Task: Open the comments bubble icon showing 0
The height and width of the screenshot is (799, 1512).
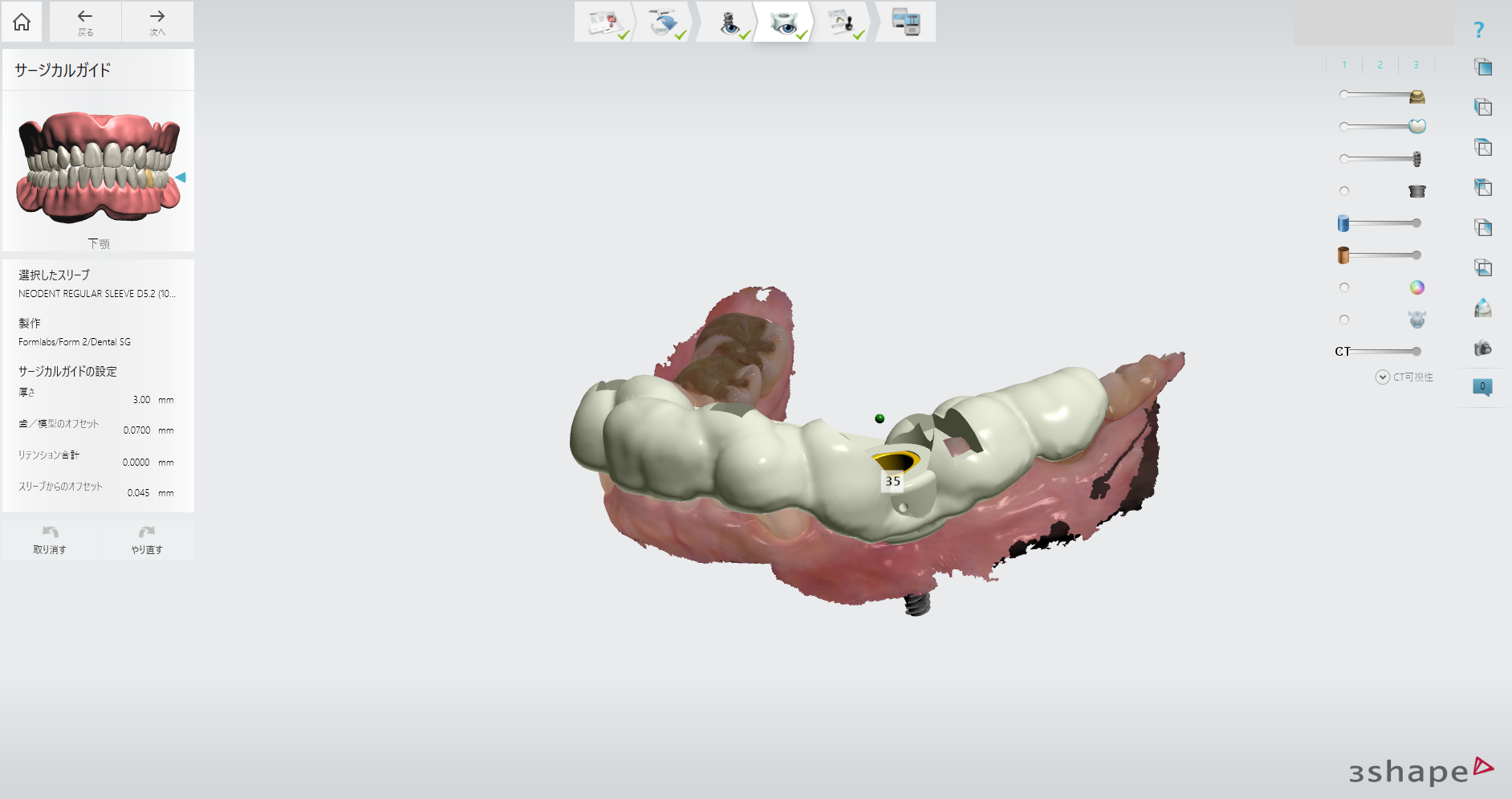Action: pyautogui.click(x=1482, y=387)
